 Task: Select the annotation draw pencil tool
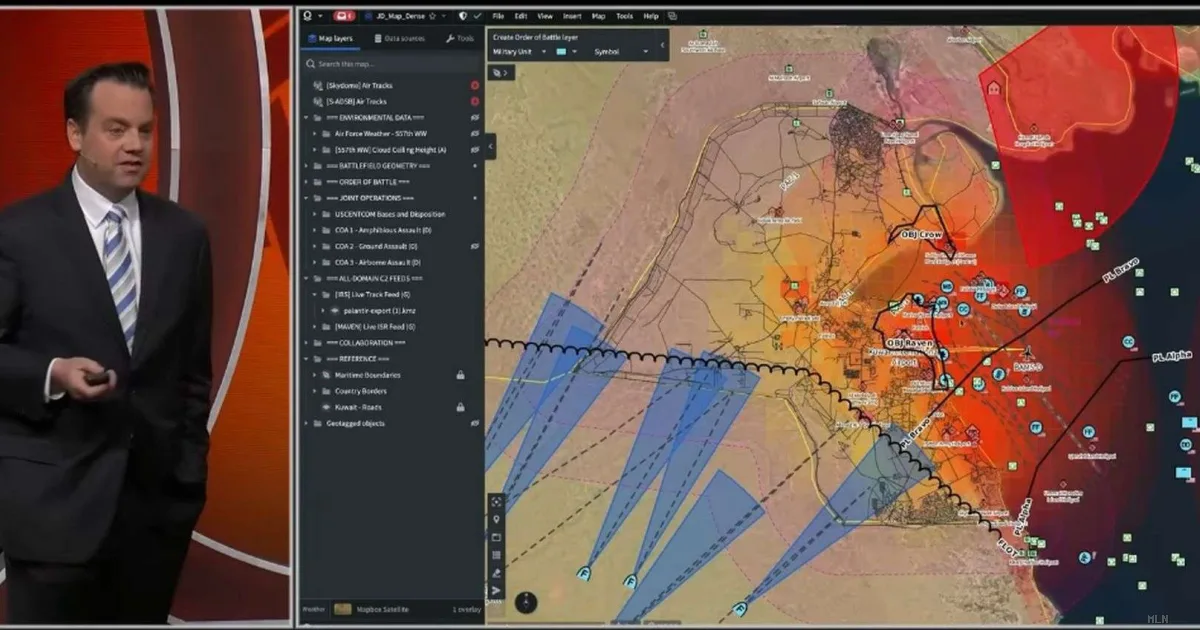coord(496,574)
